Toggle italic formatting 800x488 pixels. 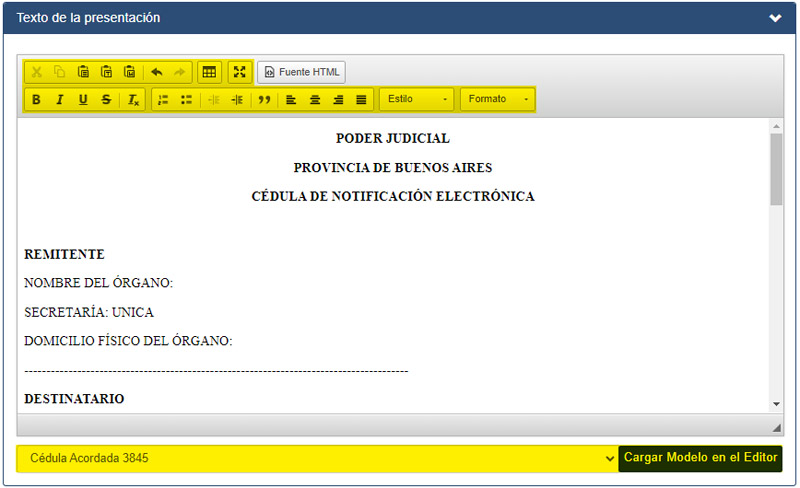60,100
